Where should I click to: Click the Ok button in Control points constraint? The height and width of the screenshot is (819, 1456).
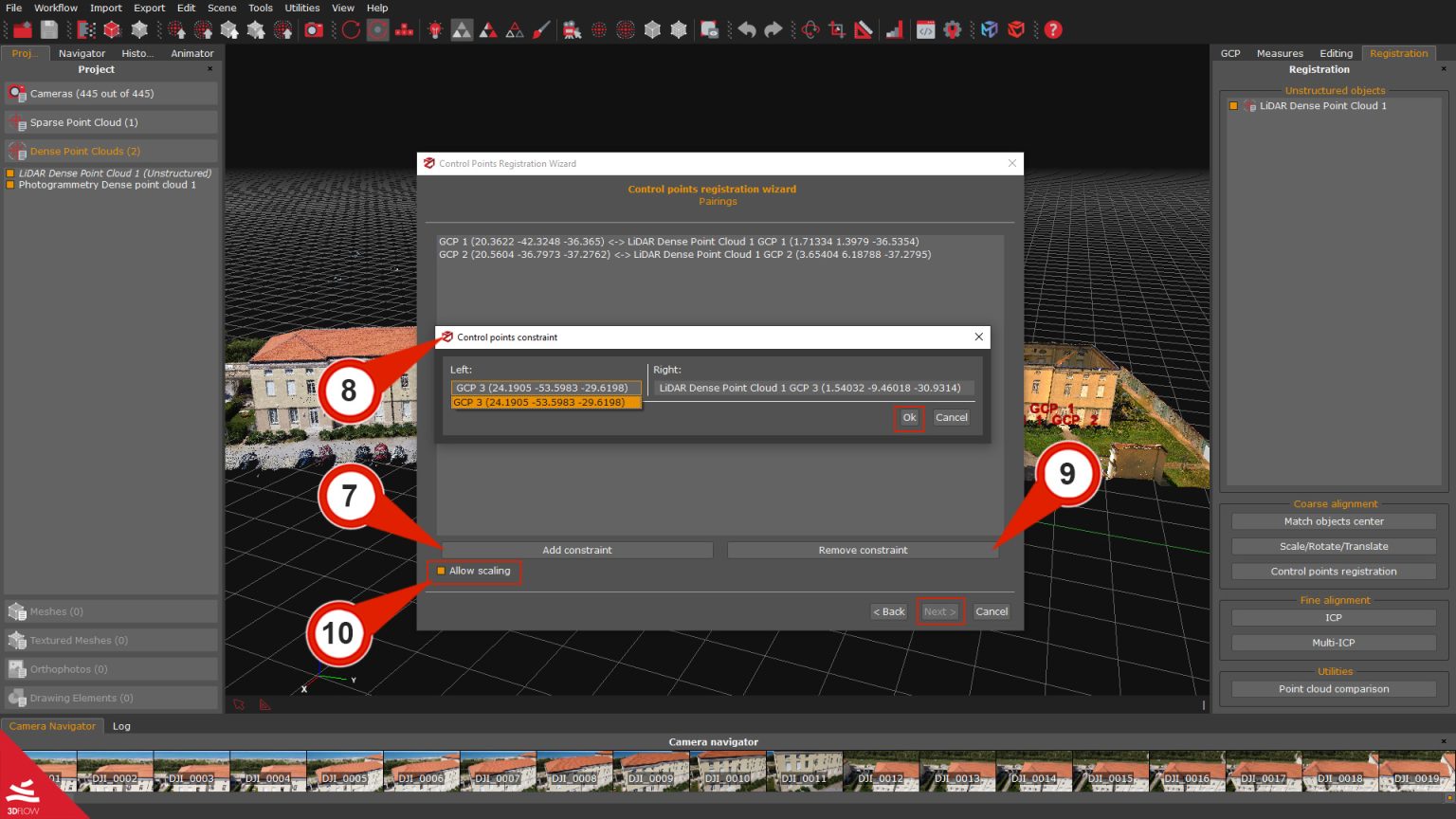(908, 417)
